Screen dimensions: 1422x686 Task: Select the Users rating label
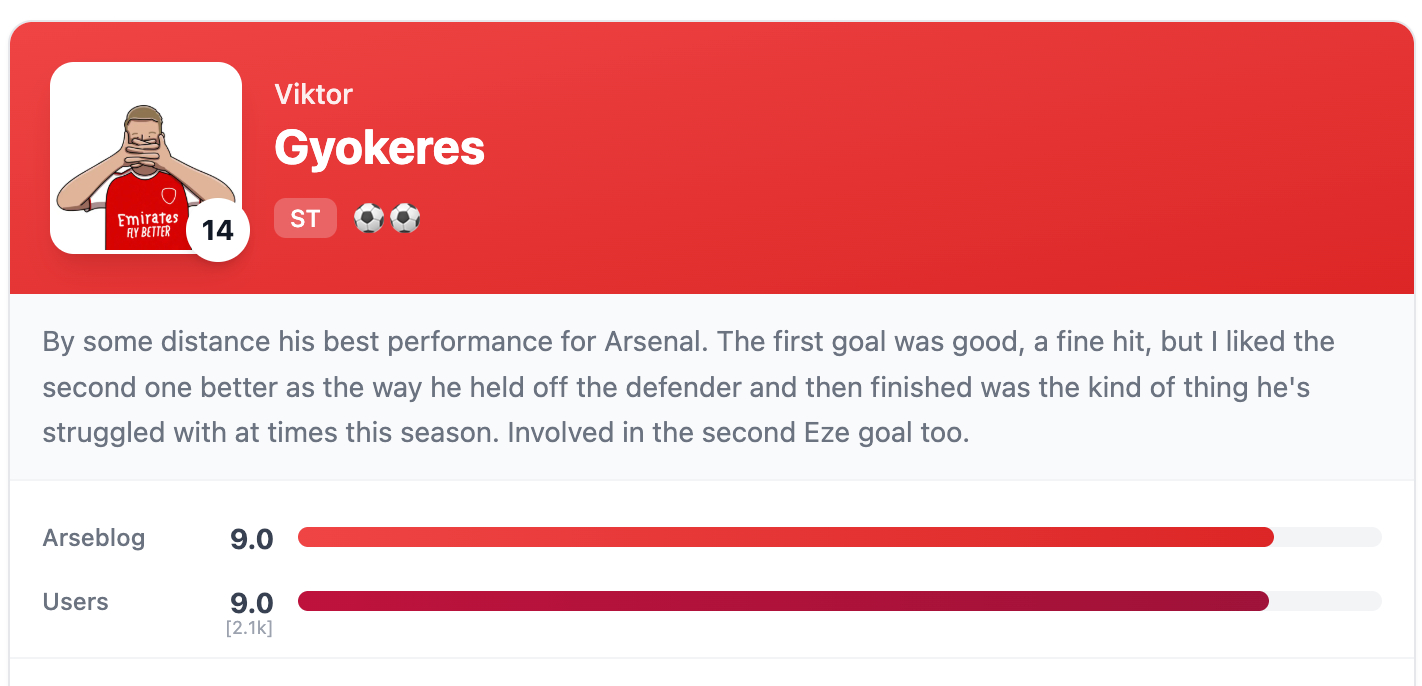pyautogui.click(x=76, y=602)
